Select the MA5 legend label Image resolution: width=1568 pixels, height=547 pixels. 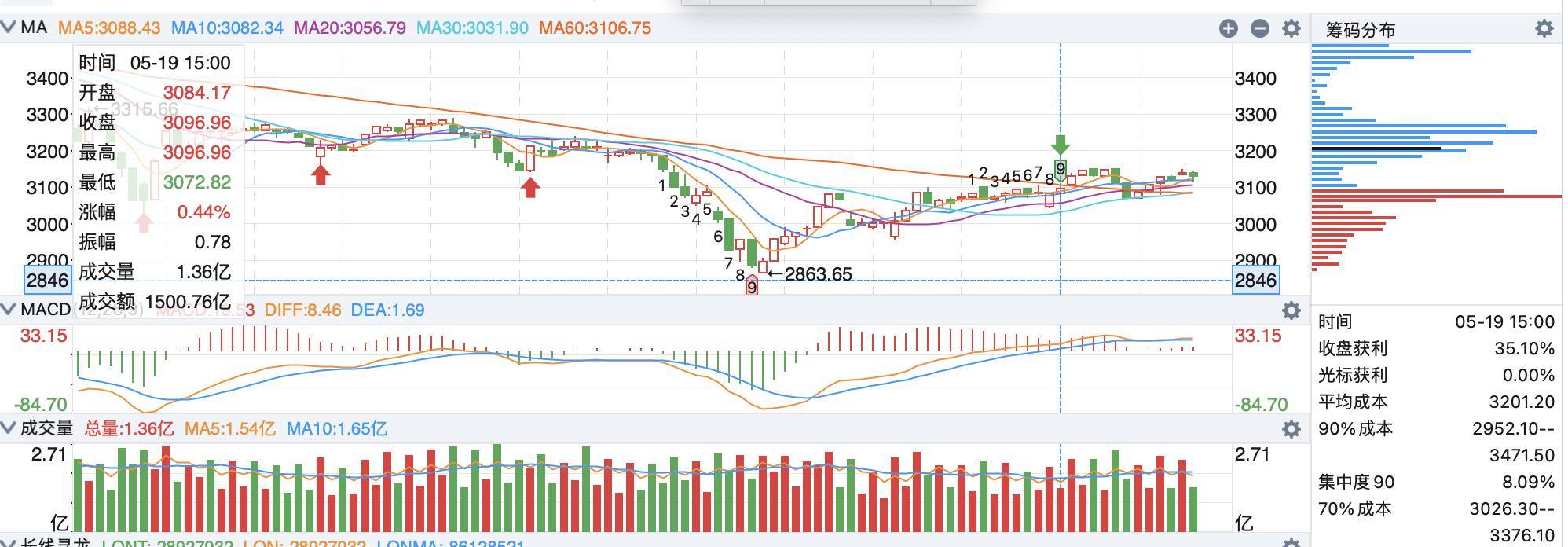[109, 28]
